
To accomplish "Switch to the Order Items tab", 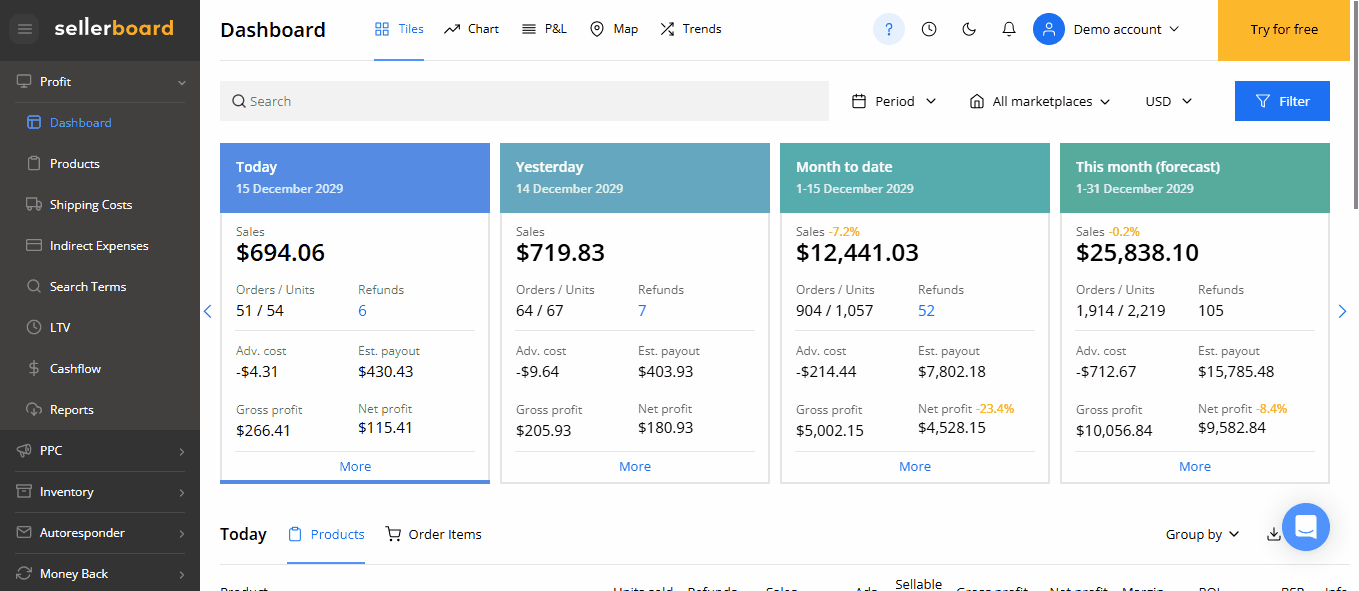I will [434, 534].
